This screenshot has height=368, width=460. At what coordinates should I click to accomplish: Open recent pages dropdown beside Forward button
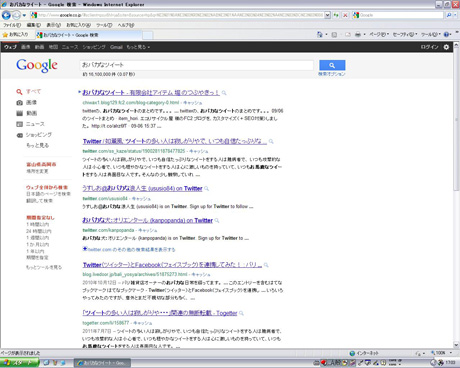click(x=24, y=15)
